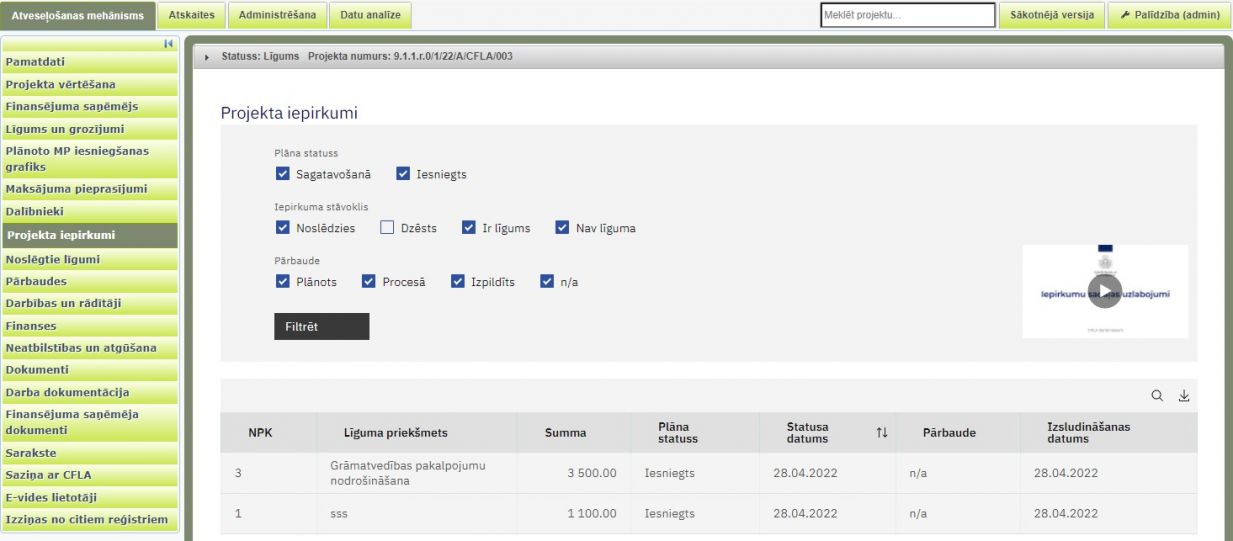Play the Iepirkumu video tutorial
Image resolution: width=1233 pixels, height=541 pixels.
pyautogui.click(x=1104, y=290)
